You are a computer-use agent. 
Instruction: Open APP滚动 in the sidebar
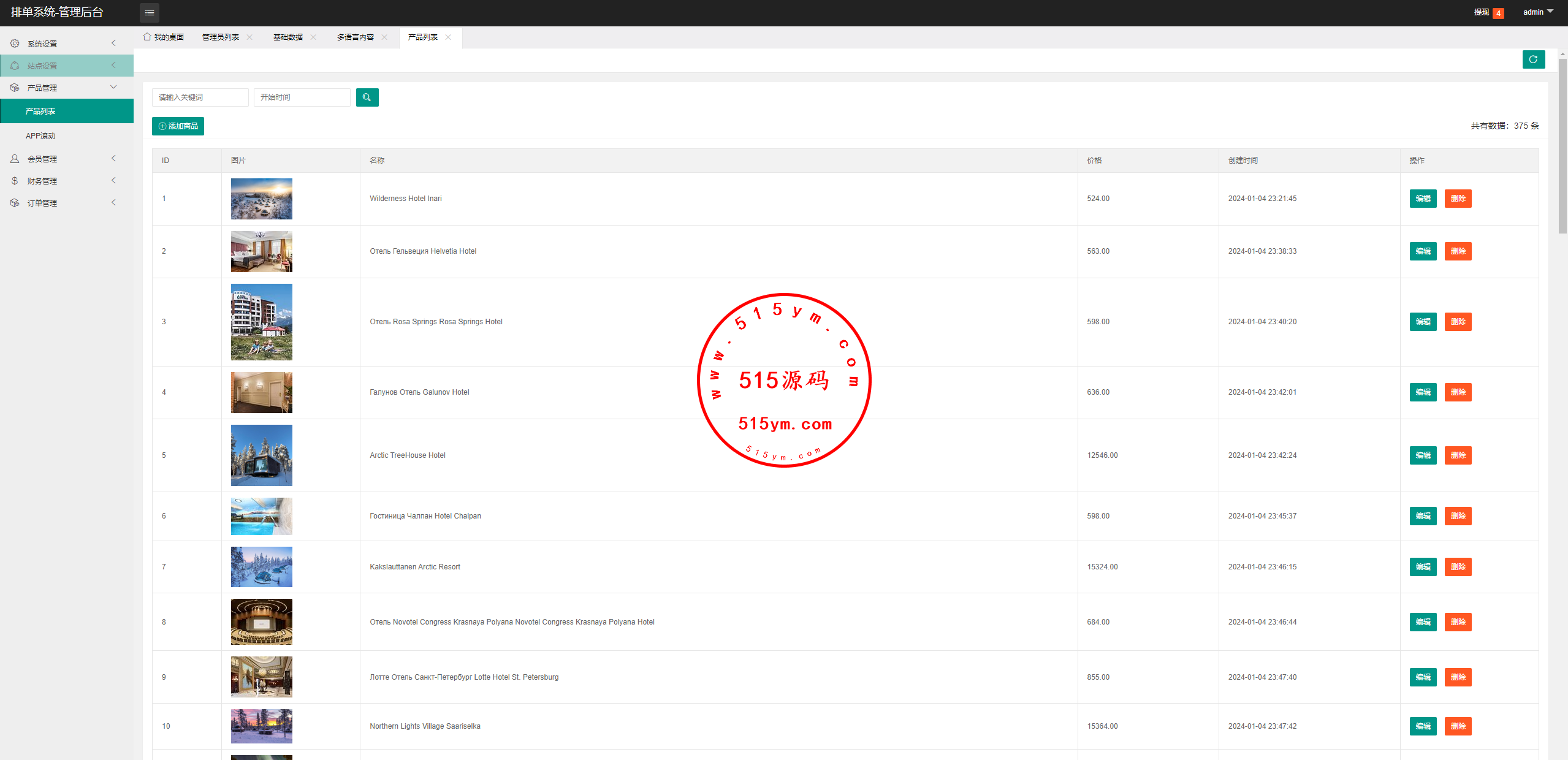point(40,136)
